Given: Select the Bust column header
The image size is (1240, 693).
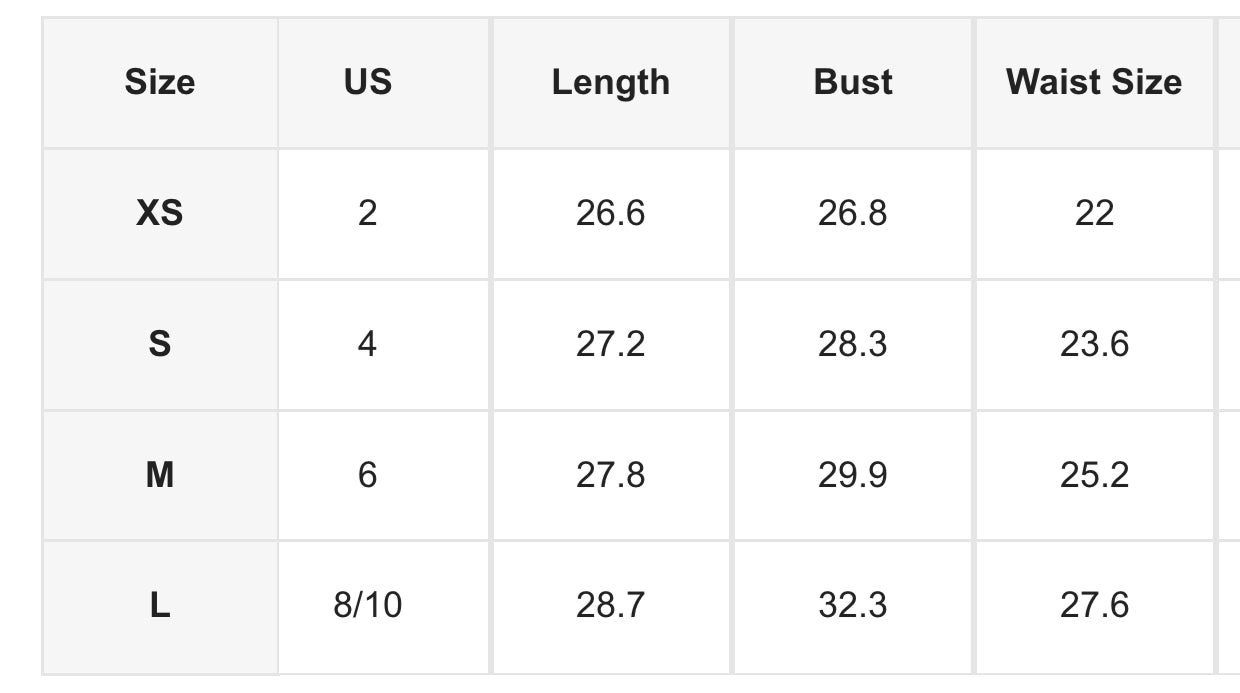Looking at the screenshot, I should [x=853, y=82].
